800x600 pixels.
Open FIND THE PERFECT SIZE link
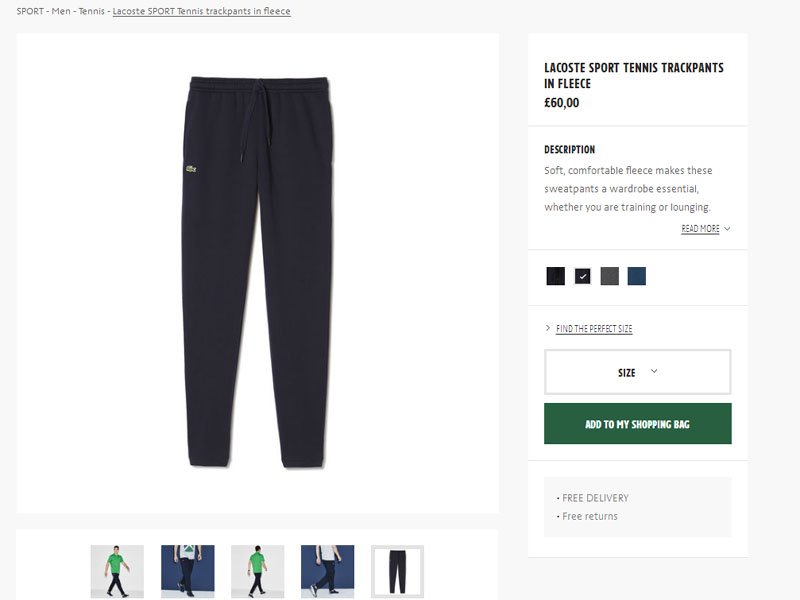pyautogui.click(x=594, y=329)
